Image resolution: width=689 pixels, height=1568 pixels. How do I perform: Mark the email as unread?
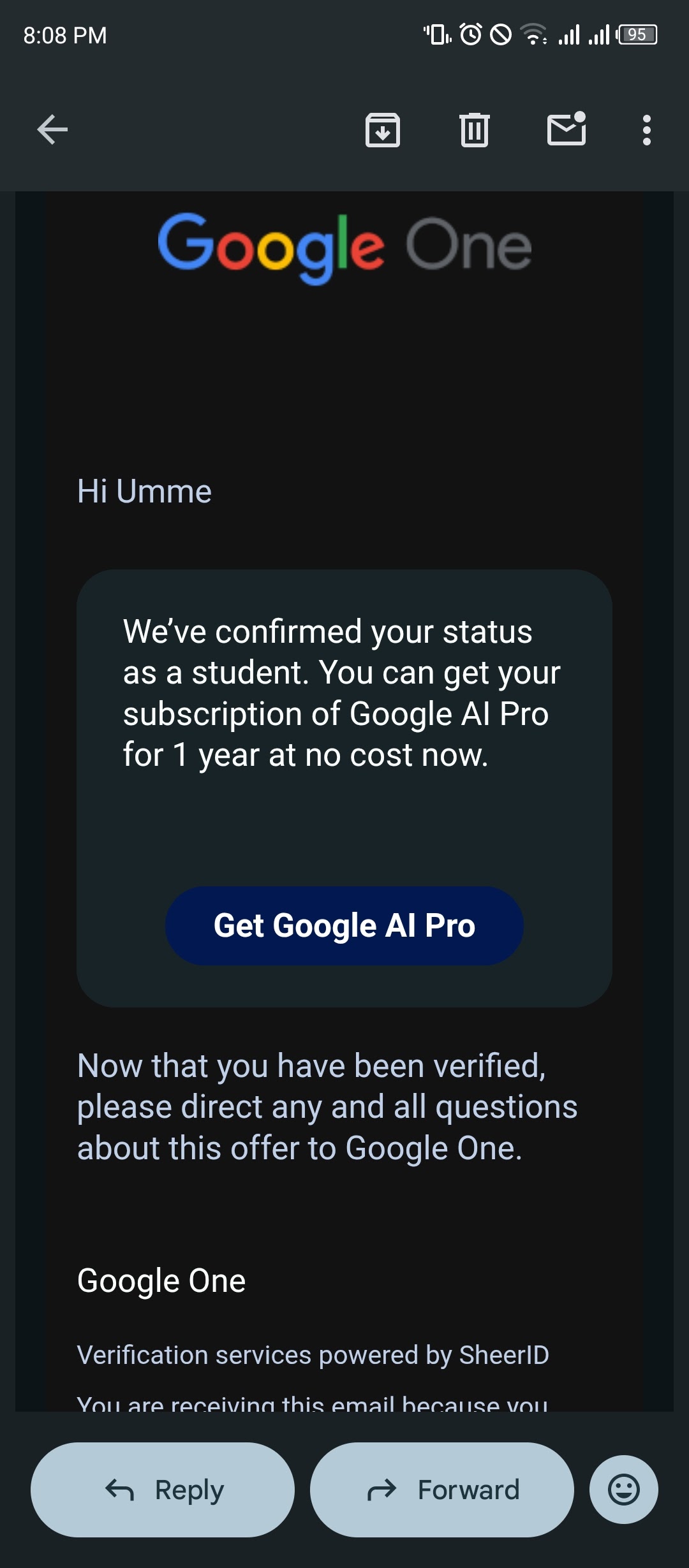tap(567, 129)
